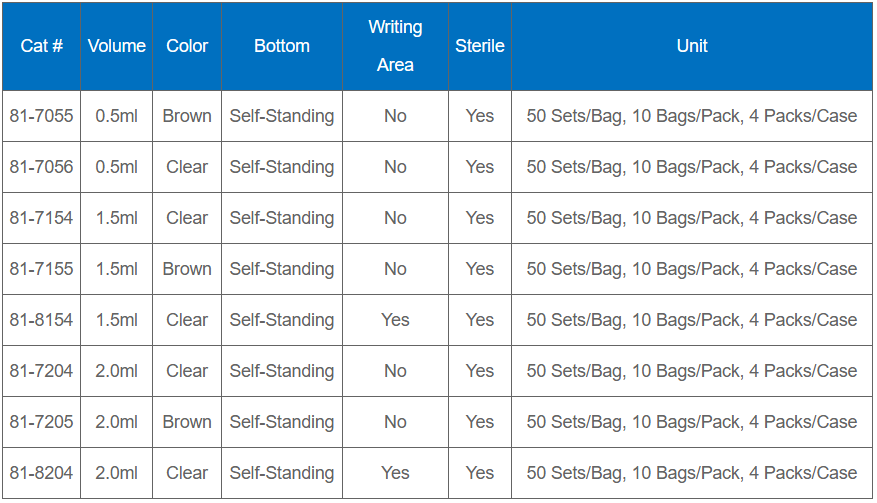Click Brown color cell in 81-7055 row
Viewport: 877px width, 503px height.
(x=187, y=116)
